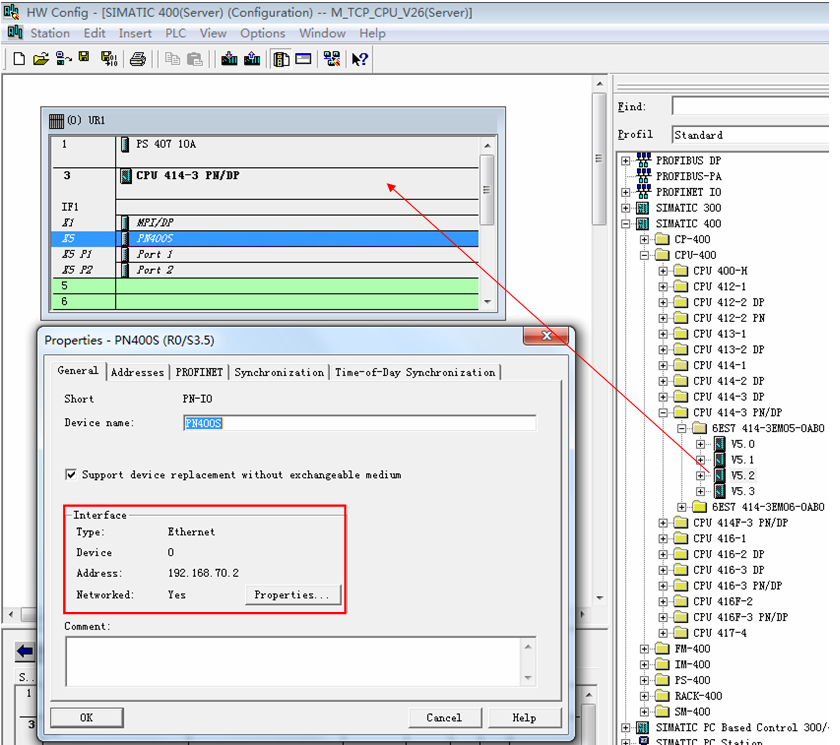Click the context Help arrow icon
Screen dimensions: 840x745
pos(360,59)
